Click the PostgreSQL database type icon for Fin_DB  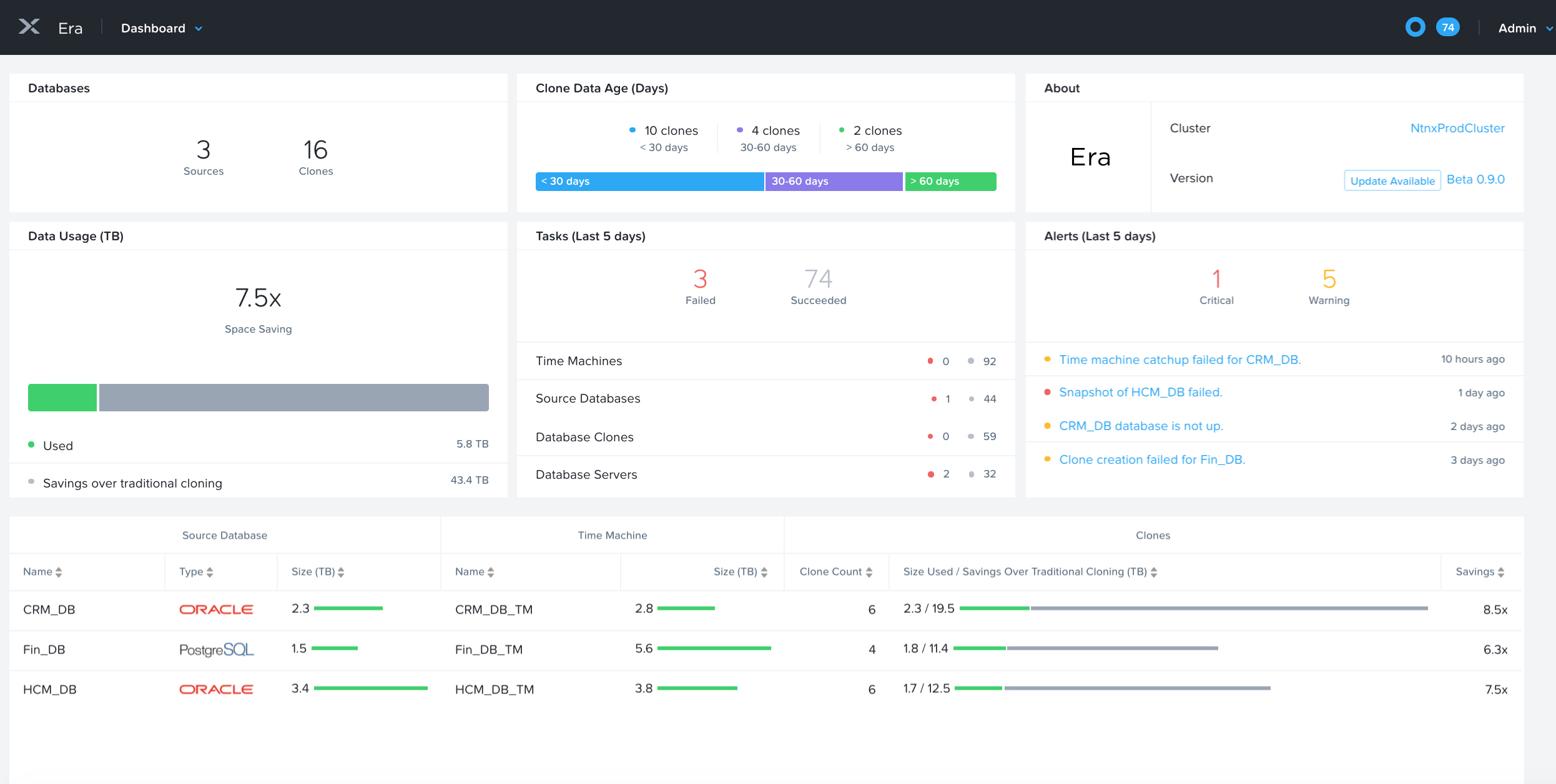(215, 650)
